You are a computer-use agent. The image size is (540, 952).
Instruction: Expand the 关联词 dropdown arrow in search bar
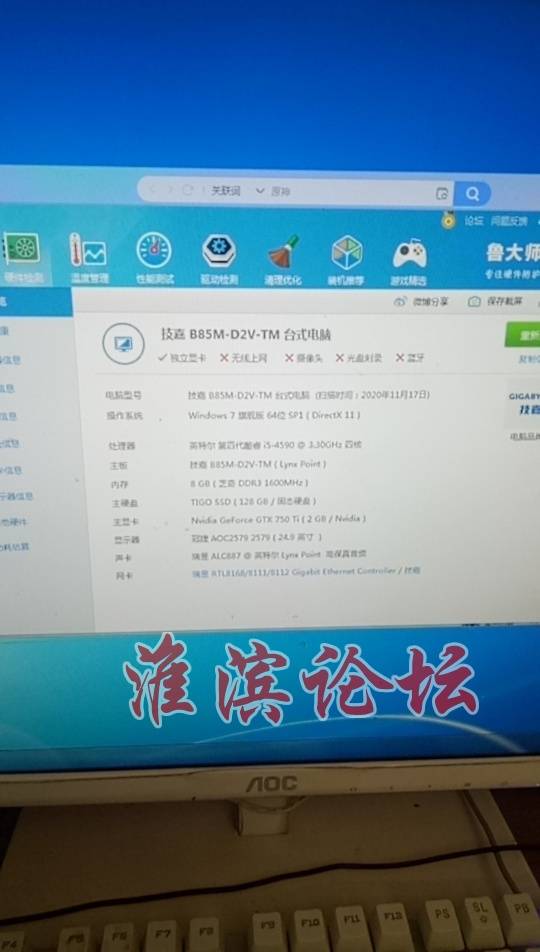click(x=260, y=191)
